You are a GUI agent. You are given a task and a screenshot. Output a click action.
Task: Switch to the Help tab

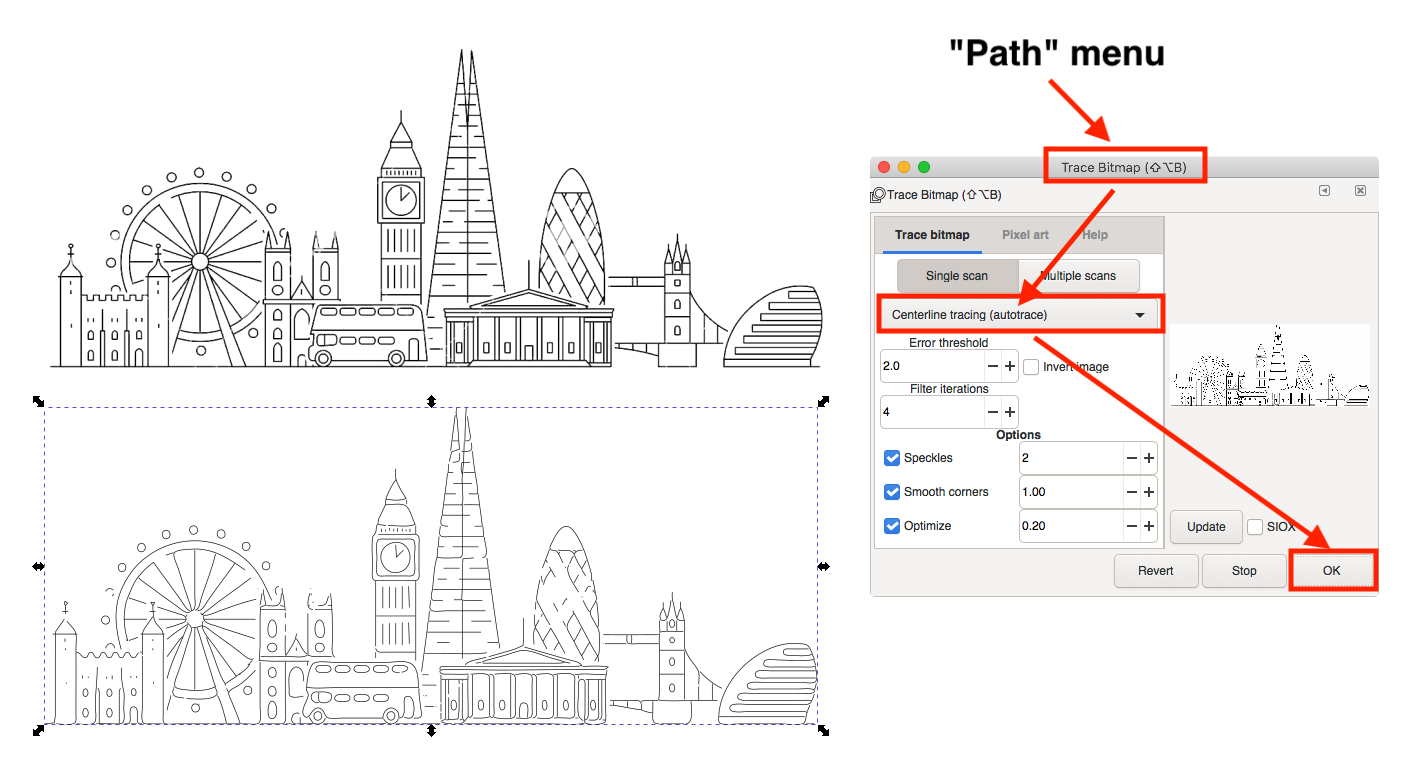(x=1094, y=234)
